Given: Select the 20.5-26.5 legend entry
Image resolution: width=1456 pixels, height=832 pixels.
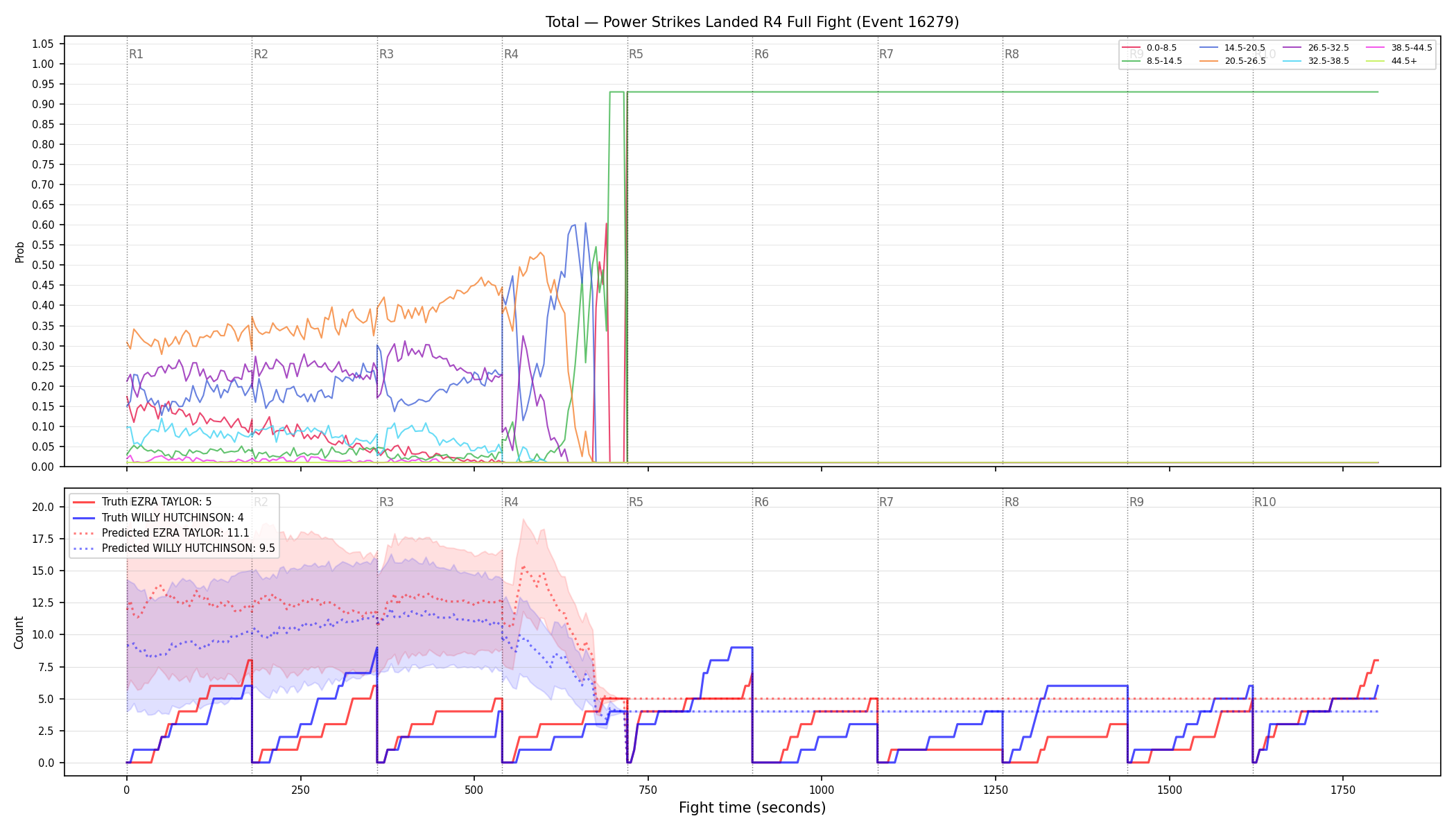Looking at the screenshot, I should point(1232,61).
